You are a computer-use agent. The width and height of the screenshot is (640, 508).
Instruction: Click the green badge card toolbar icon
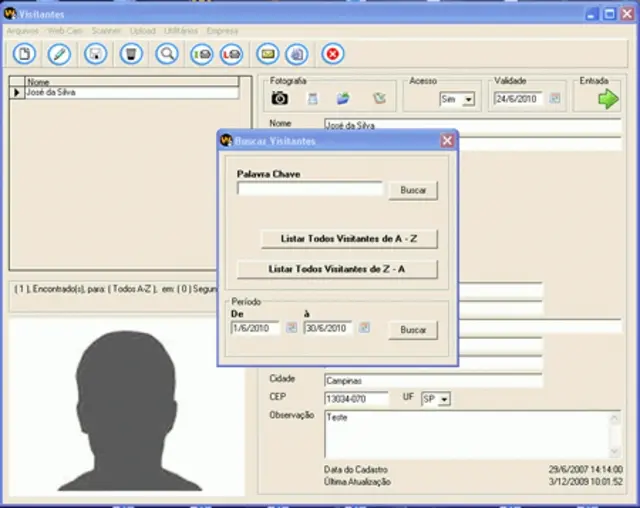click(x=202, y=53)
